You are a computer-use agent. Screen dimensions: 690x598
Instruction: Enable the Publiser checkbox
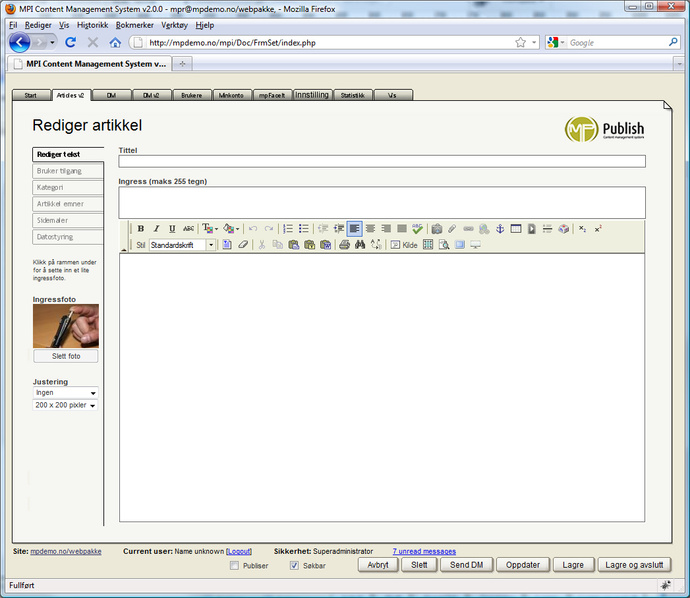tap(235, 565)
